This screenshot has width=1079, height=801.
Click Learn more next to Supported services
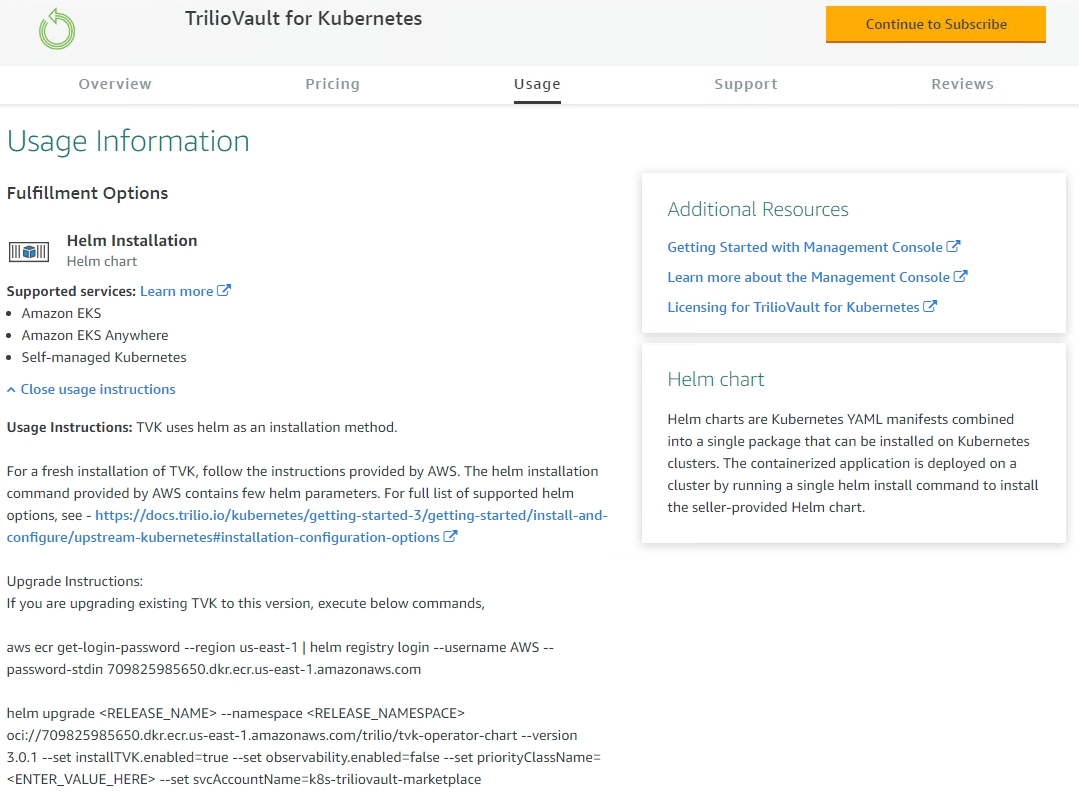pyautogui.click(x=176, y=291)
